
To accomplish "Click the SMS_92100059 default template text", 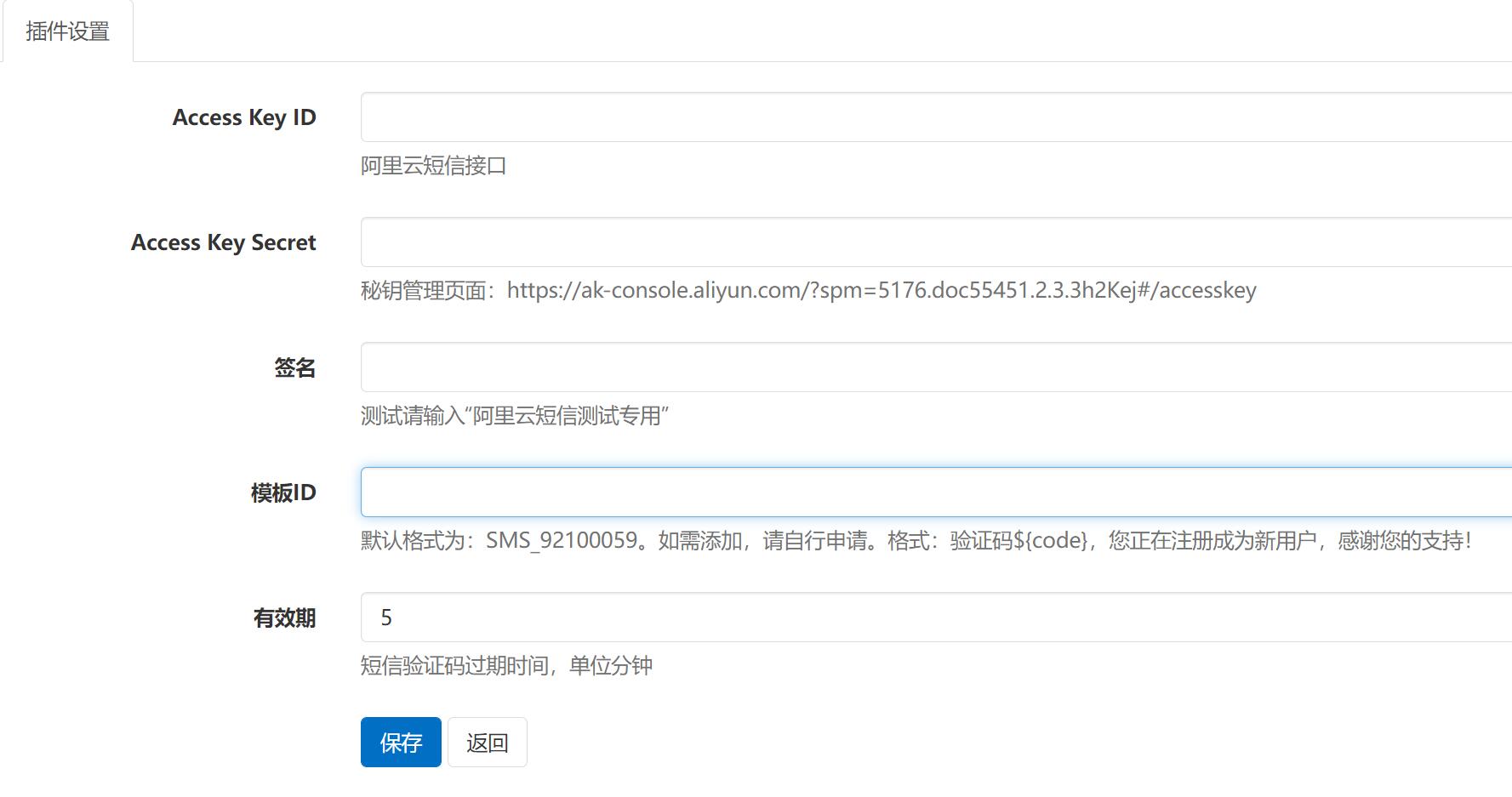I will point(562,541).
